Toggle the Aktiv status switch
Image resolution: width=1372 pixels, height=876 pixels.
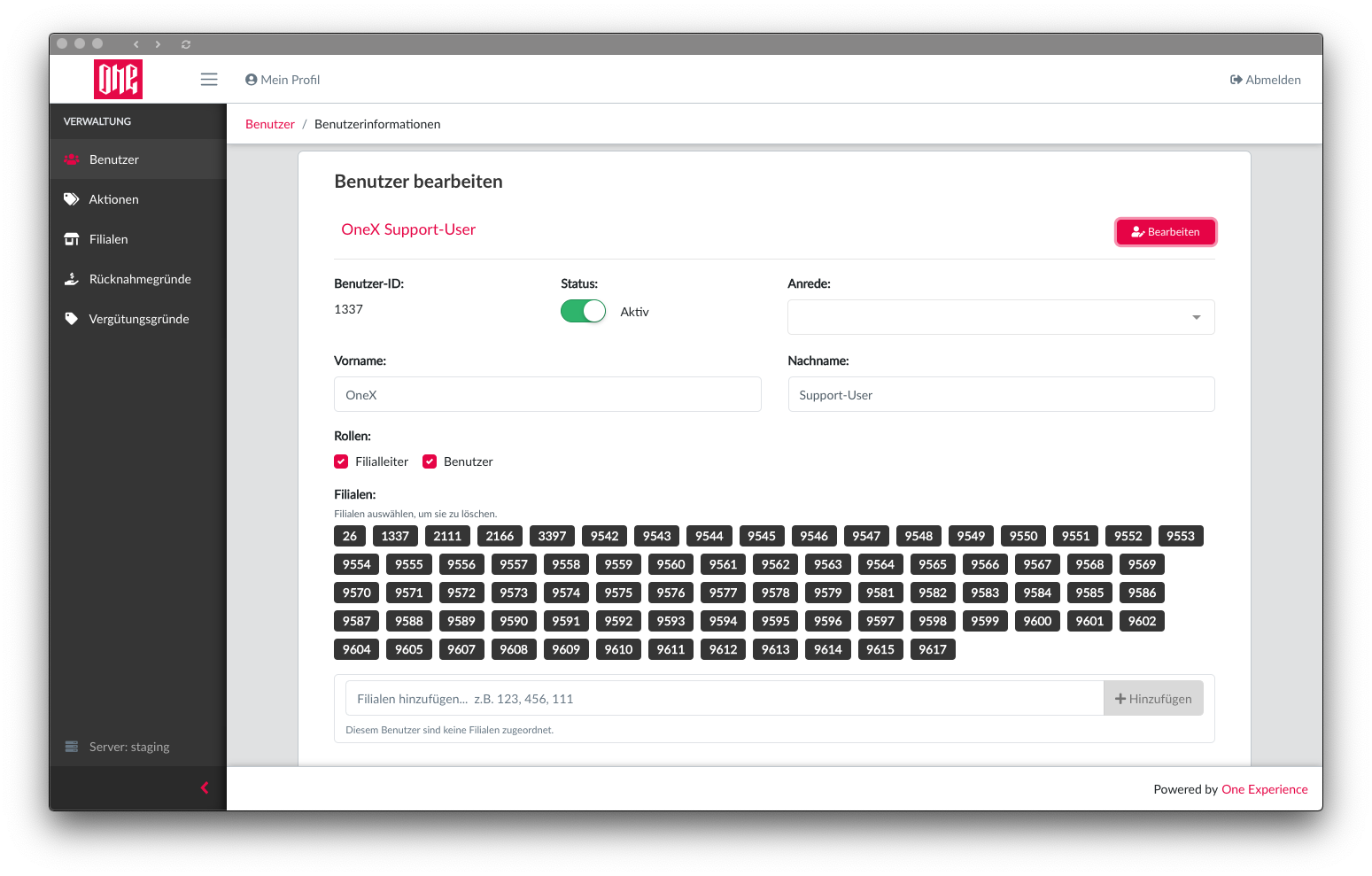click(583, 311)
